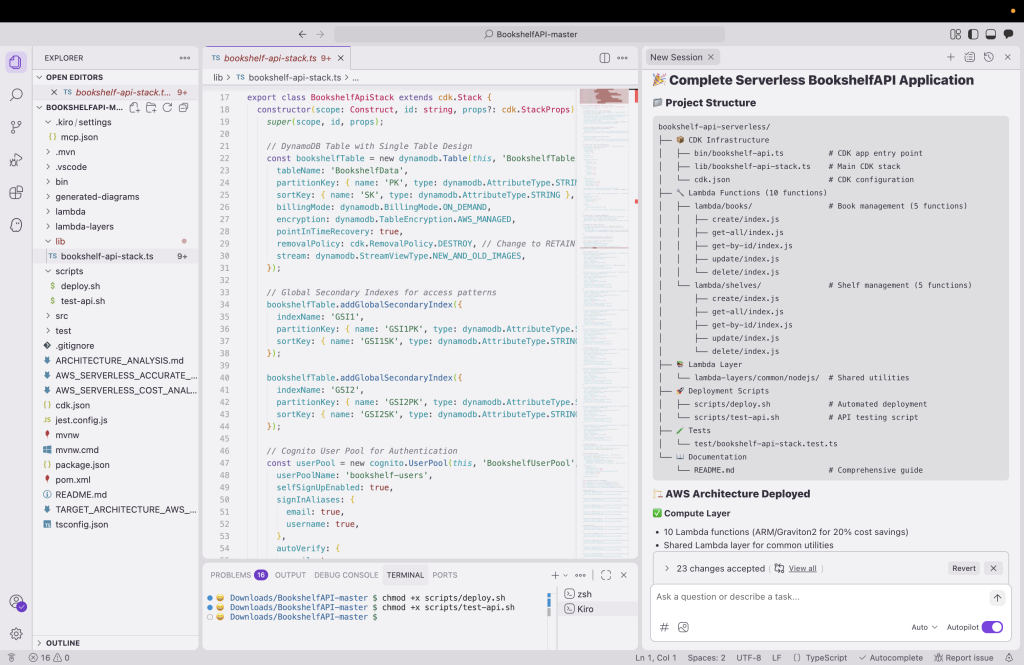Open the session history icon in chat panel

988,57
